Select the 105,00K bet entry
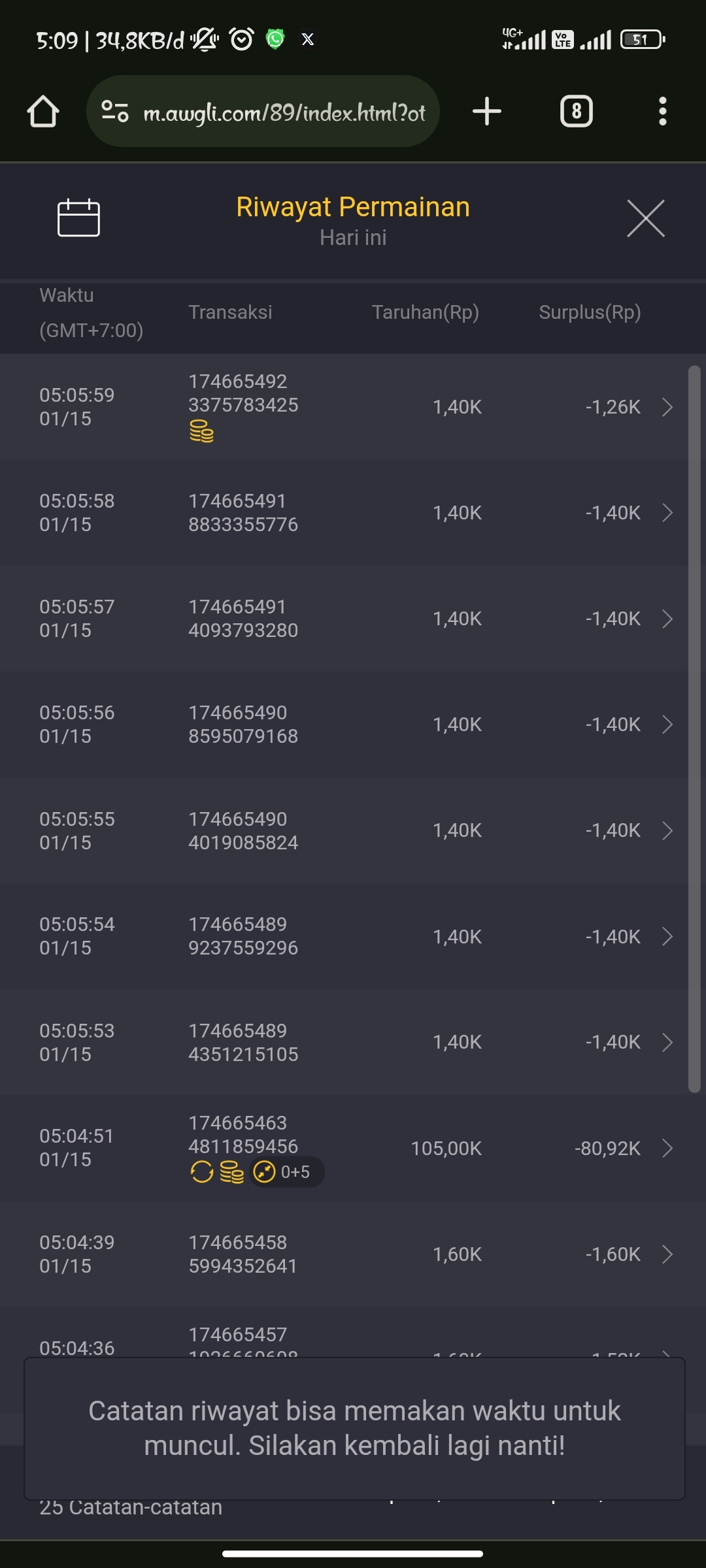This screenshot has width=706, height=1568. point(446,1148)
